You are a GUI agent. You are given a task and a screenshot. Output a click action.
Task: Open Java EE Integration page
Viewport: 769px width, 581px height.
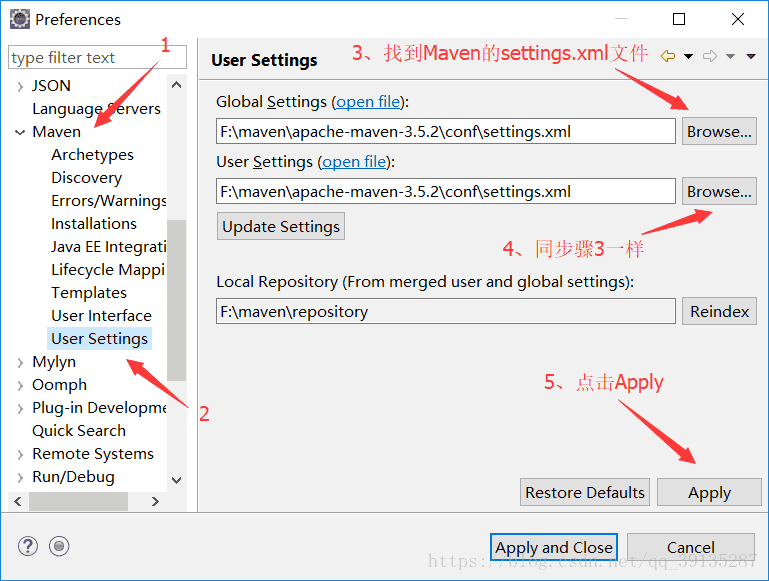pyautogui.click(x=109, y=247)
